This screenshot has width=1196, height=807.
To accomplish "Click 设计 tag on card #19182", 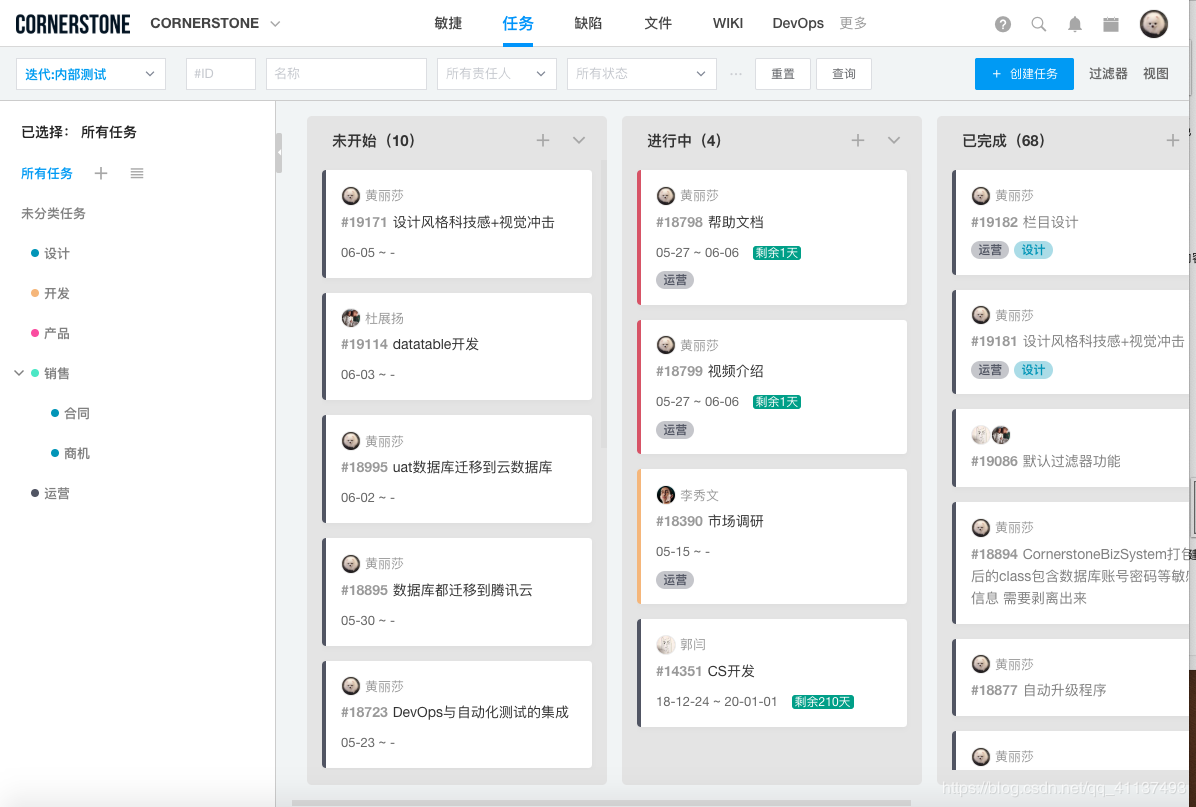I will [x=1033, y=250].
